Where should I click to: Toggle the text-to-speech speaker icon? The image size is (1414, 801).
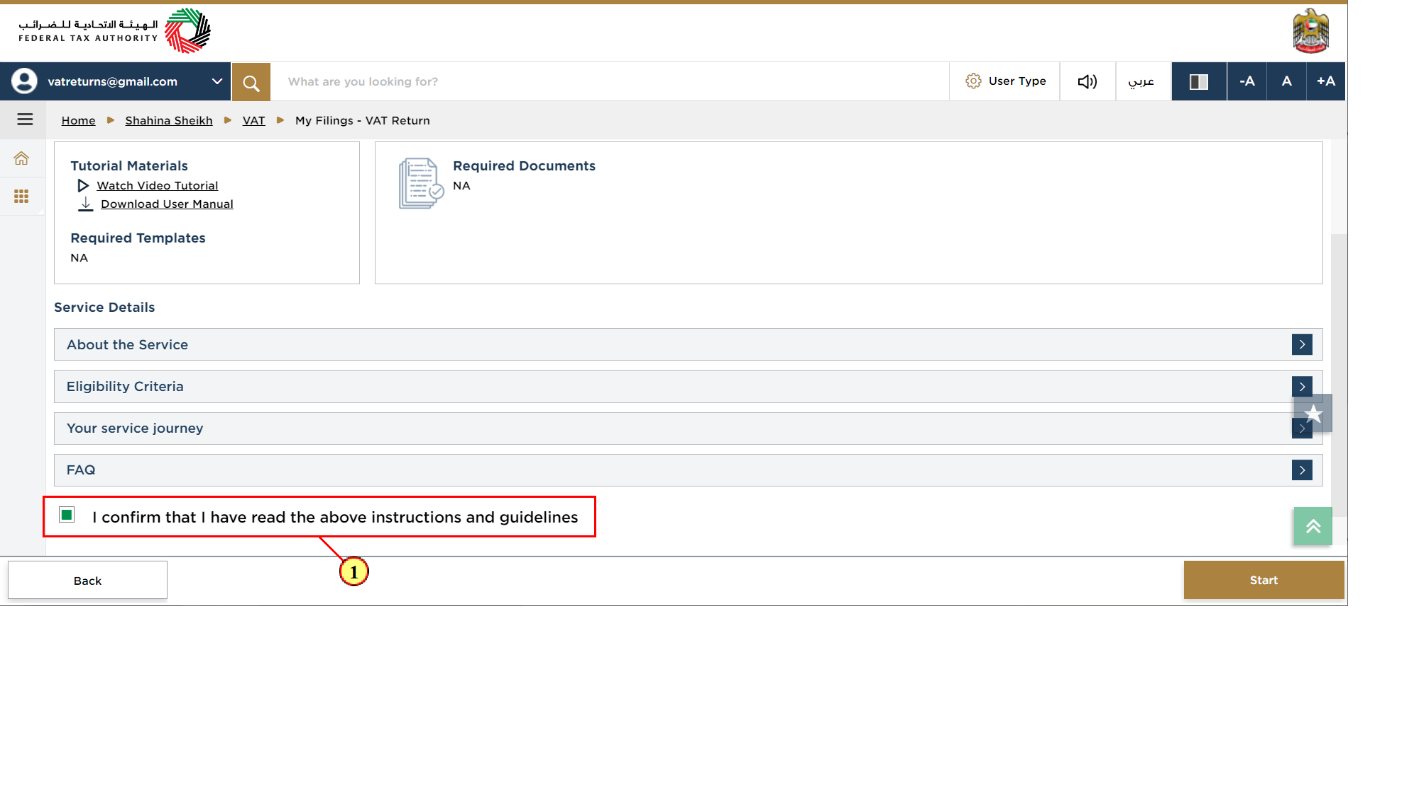(x=1087, y=81)
